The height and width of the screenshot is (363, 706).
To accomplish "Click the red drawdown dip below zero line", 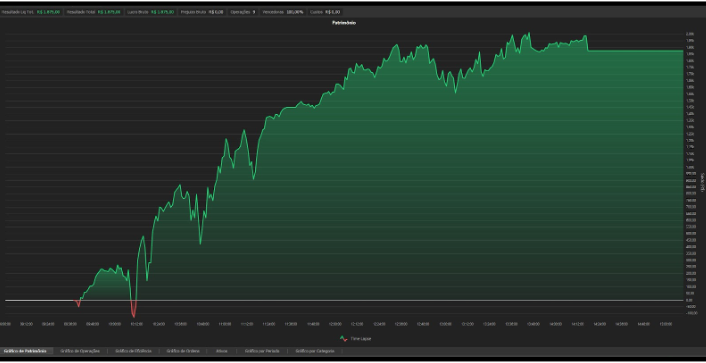I will (x=133, y=309).
